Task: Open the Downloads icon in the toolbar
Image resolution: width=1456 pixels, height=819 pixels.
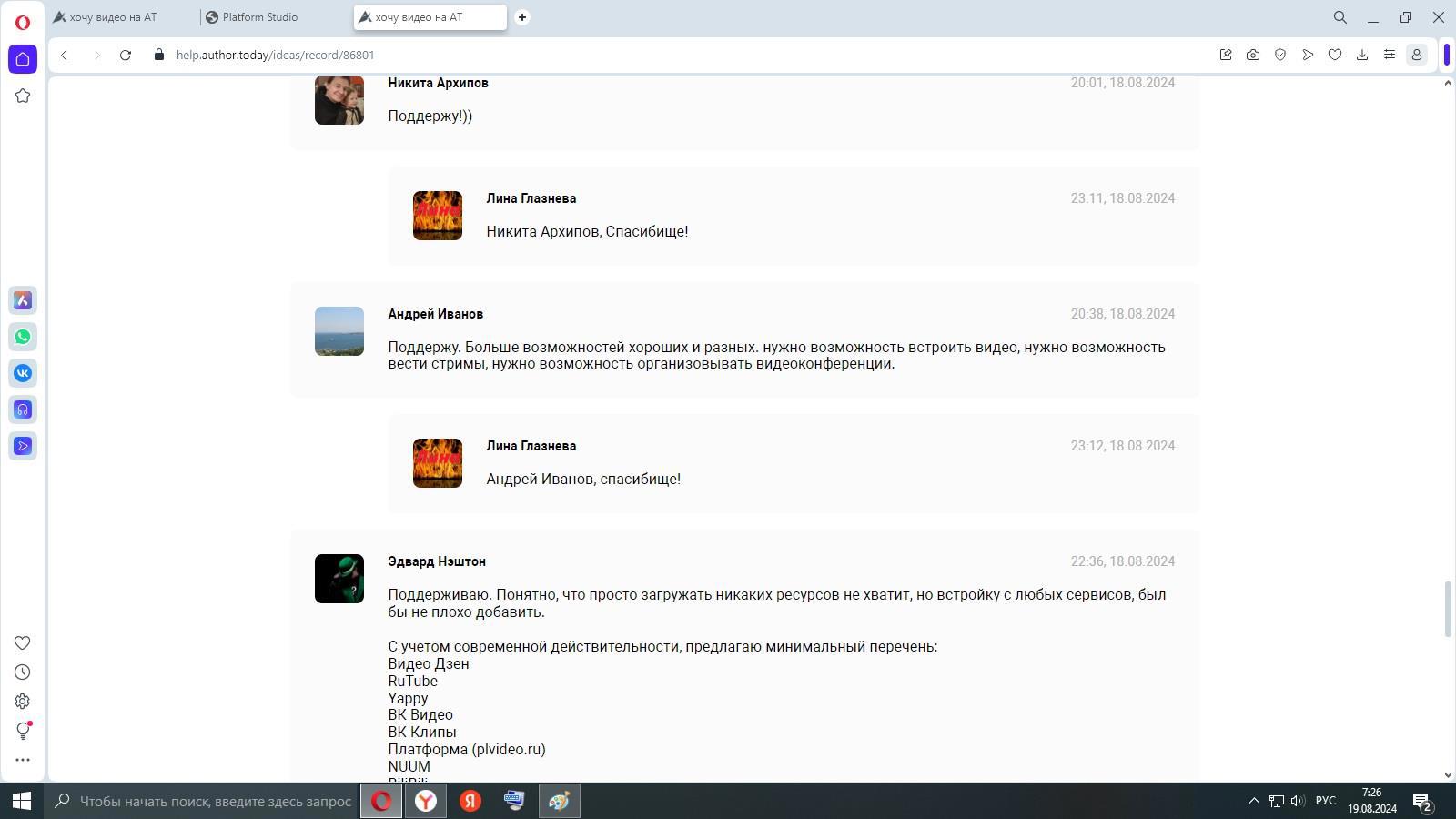Action: (x=1362, y=55)
